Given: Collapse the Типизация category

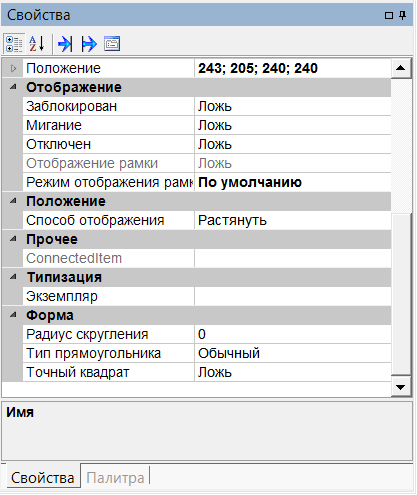Looking at the screenshot, I should coord(13,277).
